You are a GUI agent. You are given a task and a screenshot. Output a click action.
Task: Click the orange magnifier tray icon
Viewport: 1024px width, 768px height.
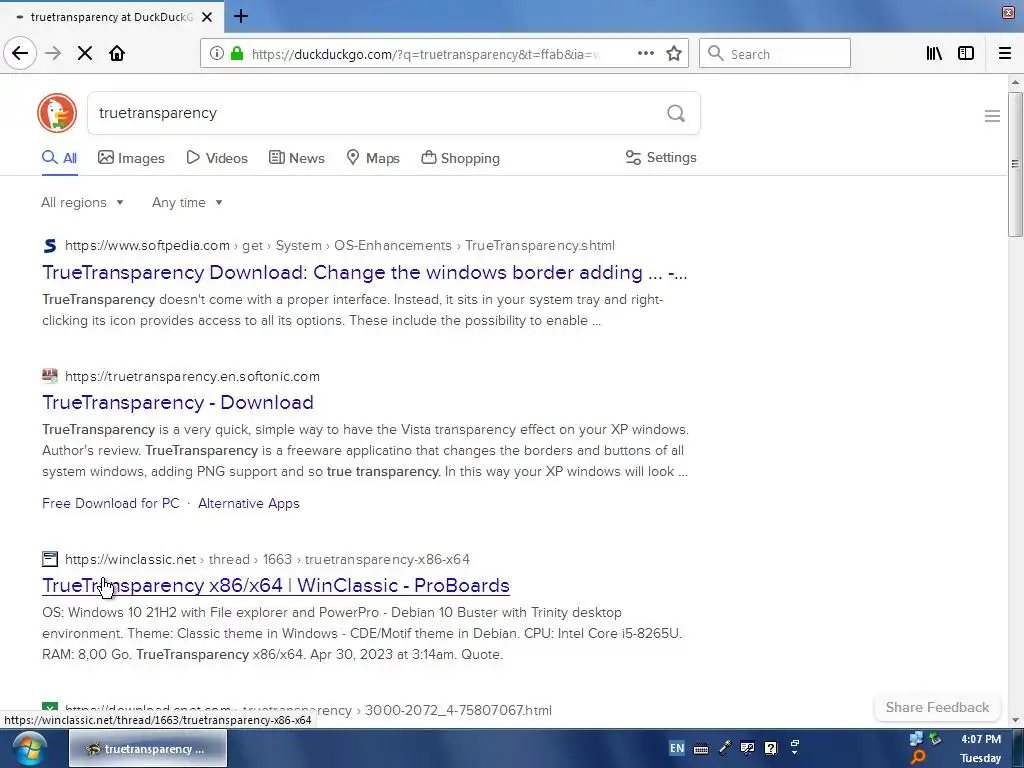tap(918, 758)
